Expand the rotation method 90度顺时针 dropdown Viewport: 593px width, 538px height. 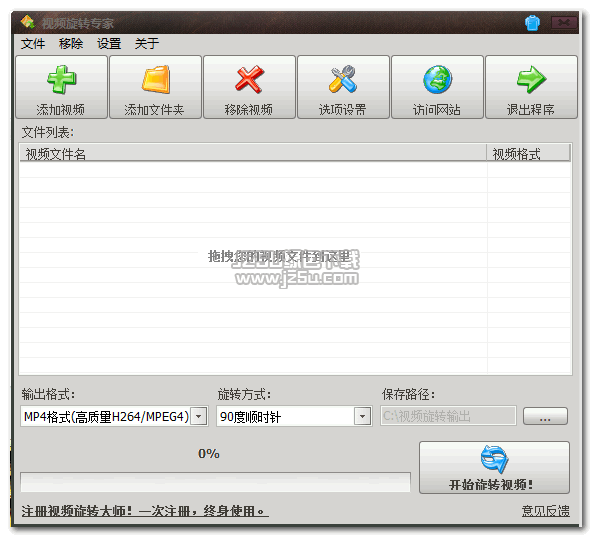coord(362,417)
